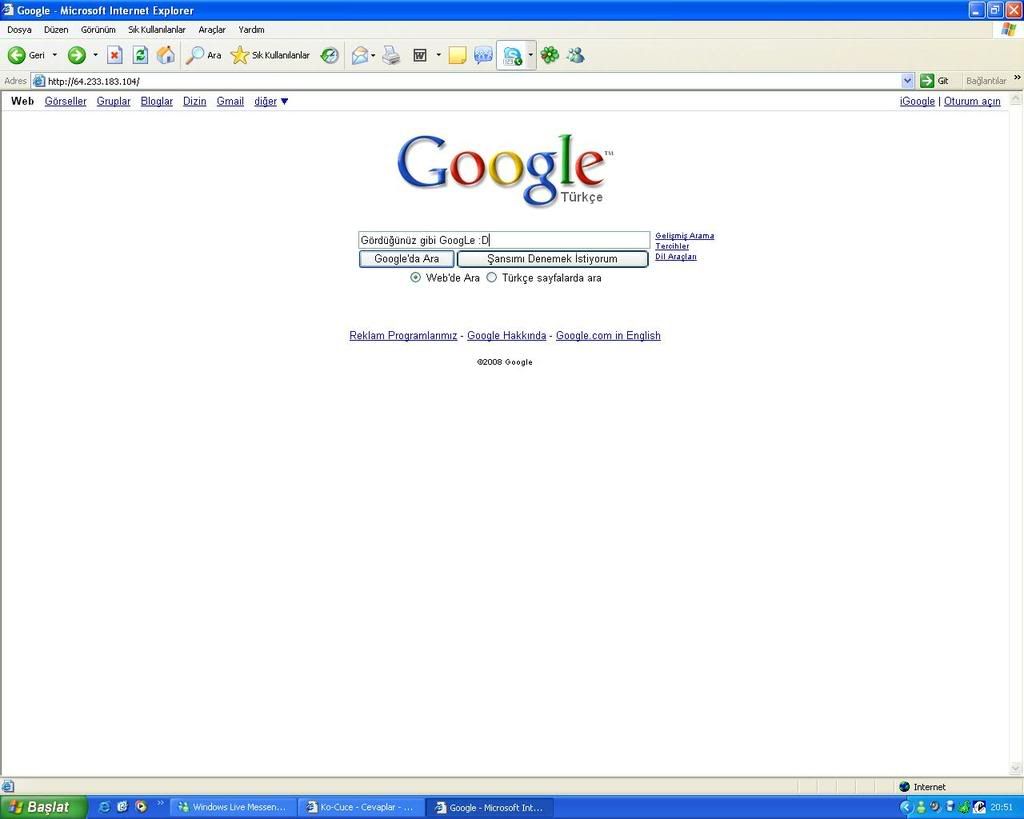
Task: Click the mail envelope toolbar icon
Action: click(x=359, y=55)
